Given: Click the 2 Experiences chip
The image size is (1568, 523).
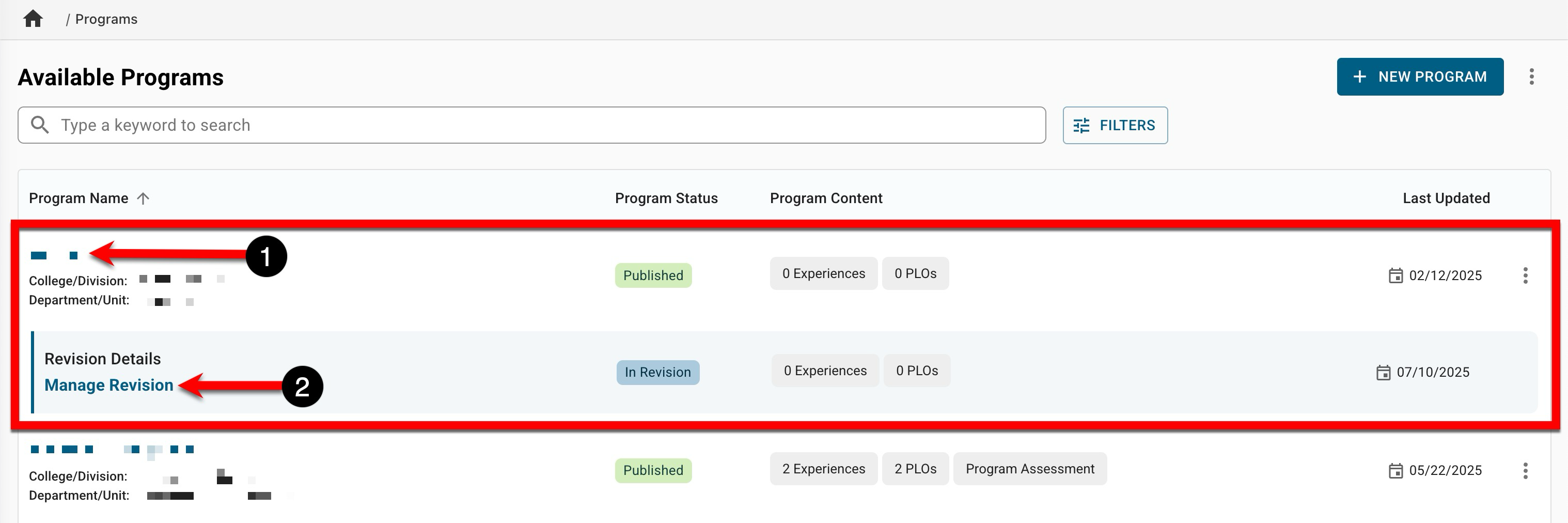Looking at the screenshot, I should (x=823, y=469).
